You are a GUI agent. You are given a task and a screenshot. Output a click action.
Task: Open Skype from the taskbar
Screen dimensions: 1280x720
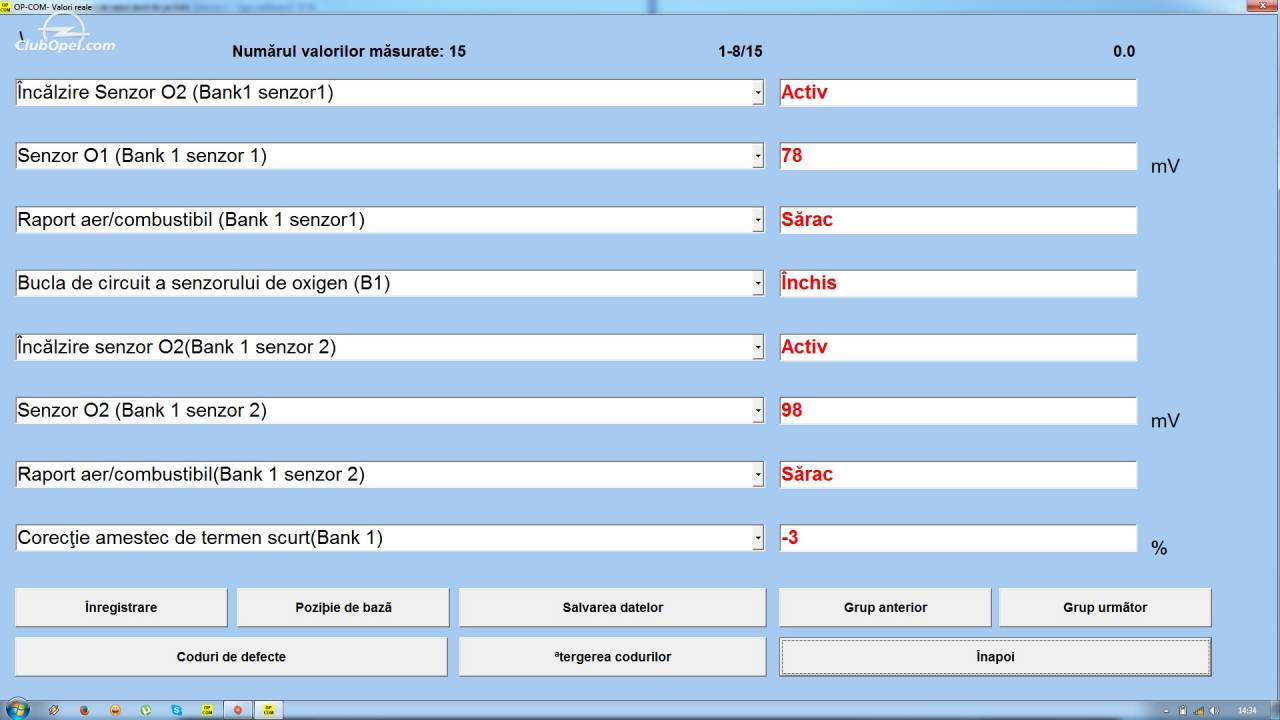click(177, 710)
